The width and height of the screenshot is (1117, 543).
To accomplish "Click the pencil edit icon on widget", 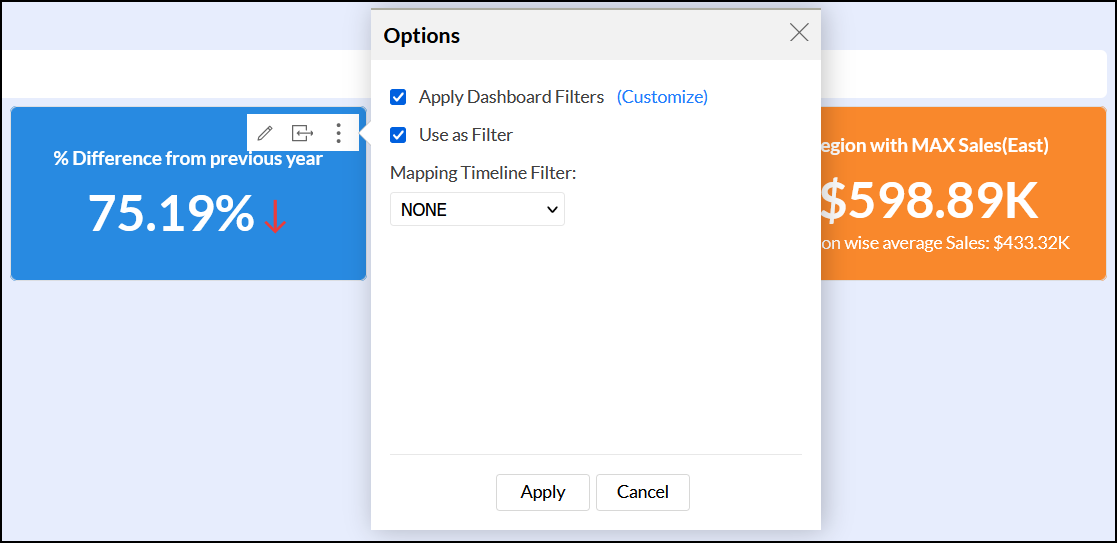I will [x=265, y=133].
